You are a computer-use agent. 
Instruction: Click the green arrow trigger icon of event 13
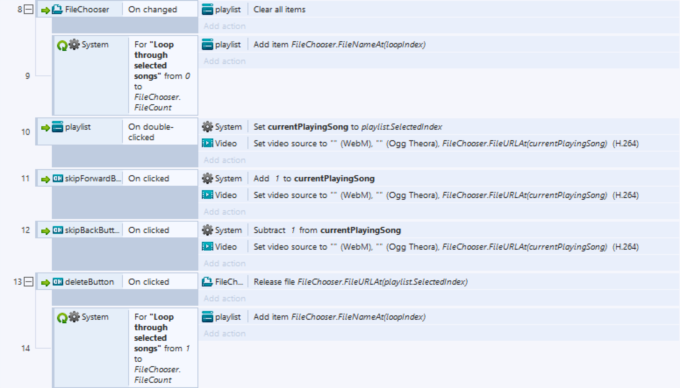click(x=45, y=283)
